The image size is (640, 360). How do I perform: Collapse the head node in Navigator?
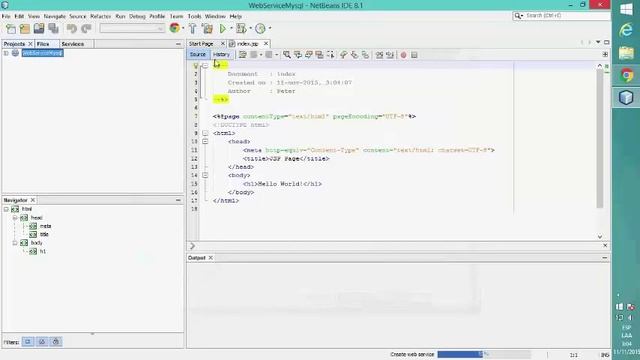[x=15, y=218]
